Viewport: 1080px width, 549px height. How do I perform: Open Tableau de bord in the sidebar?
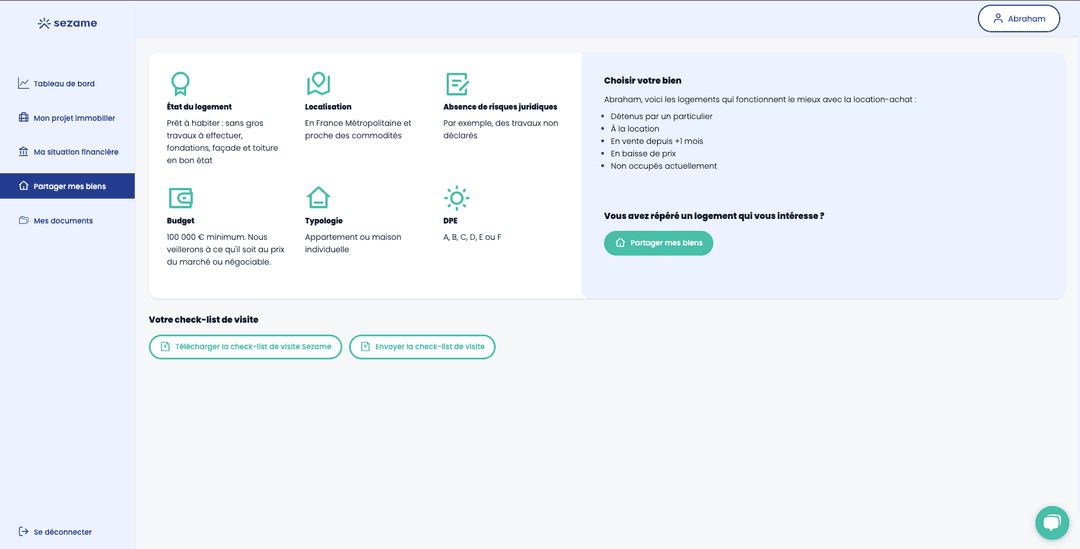point(64,84)
